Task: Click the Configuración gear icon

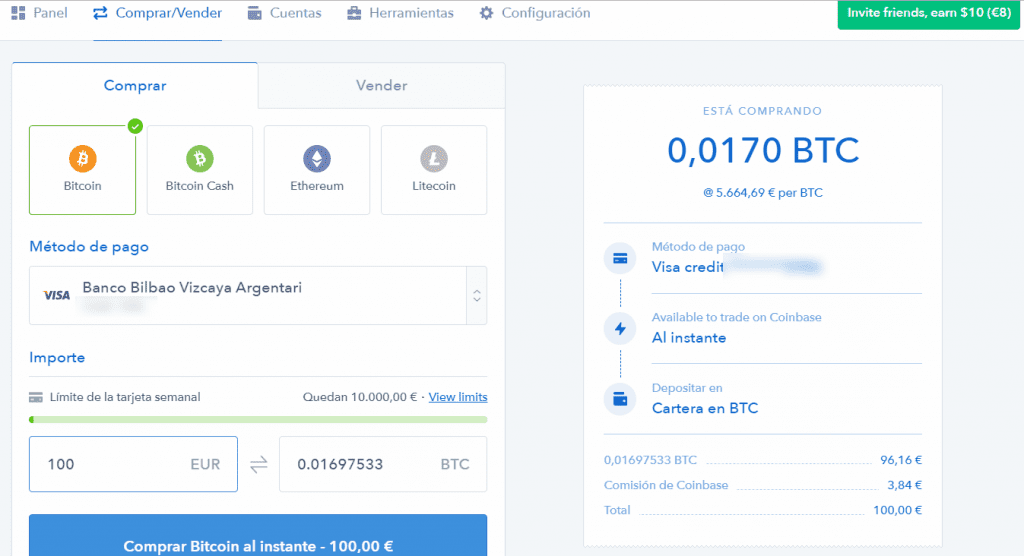Action: tap(487, 13)
